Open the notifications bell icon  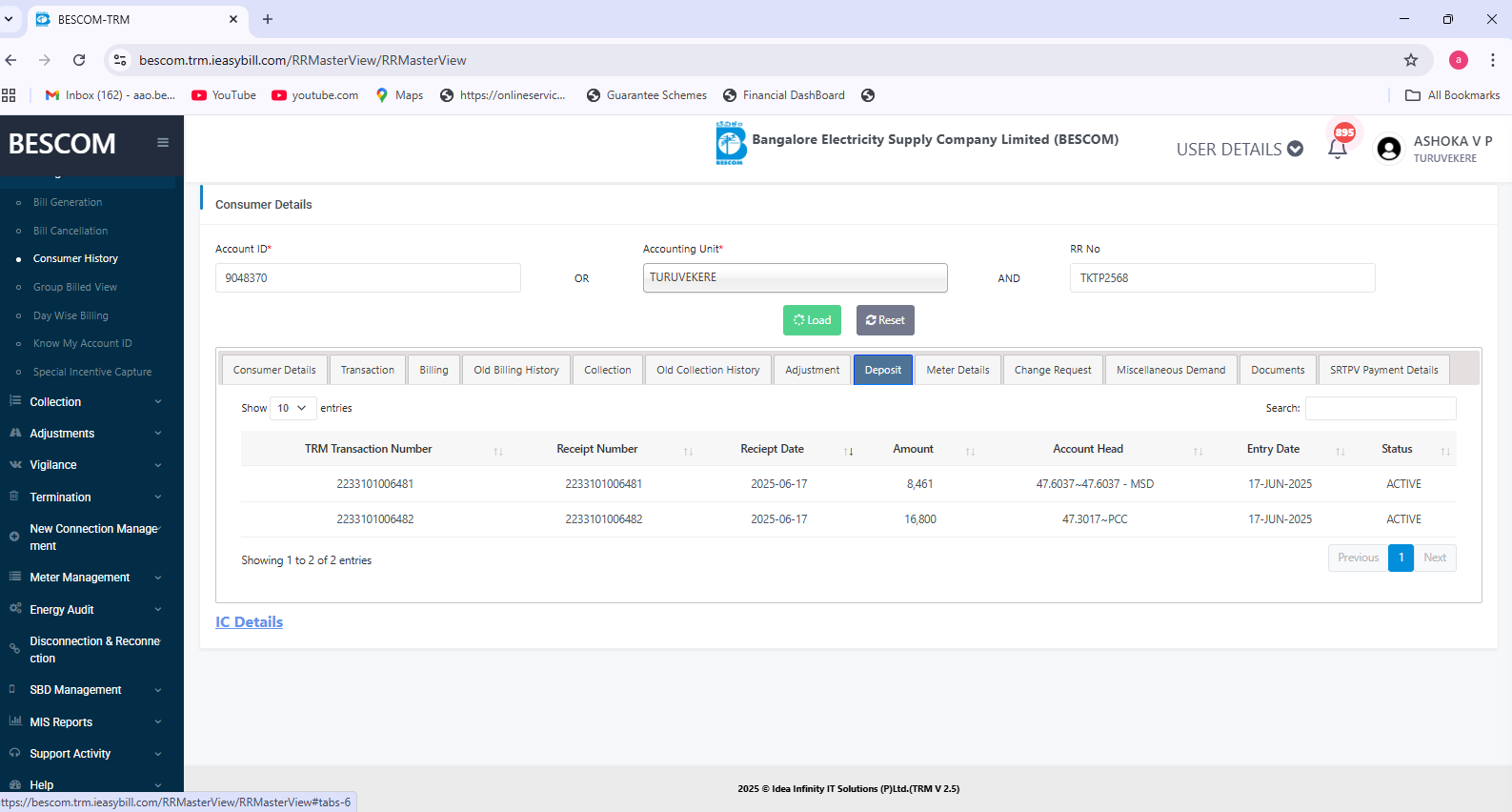pos(1338,149)
